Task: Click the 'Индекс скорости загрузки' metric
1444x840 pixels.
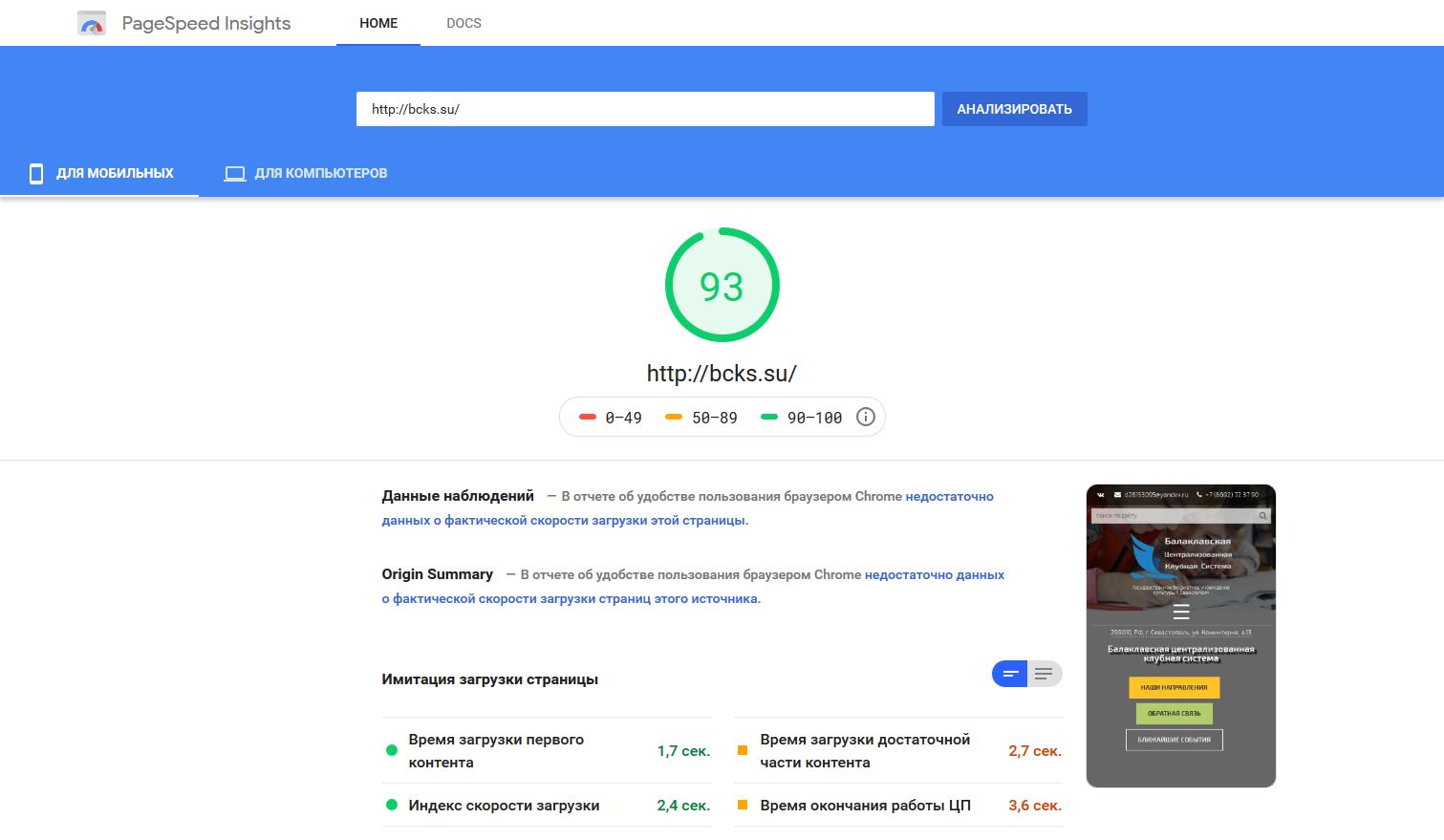Action: (x=547, y=806)
